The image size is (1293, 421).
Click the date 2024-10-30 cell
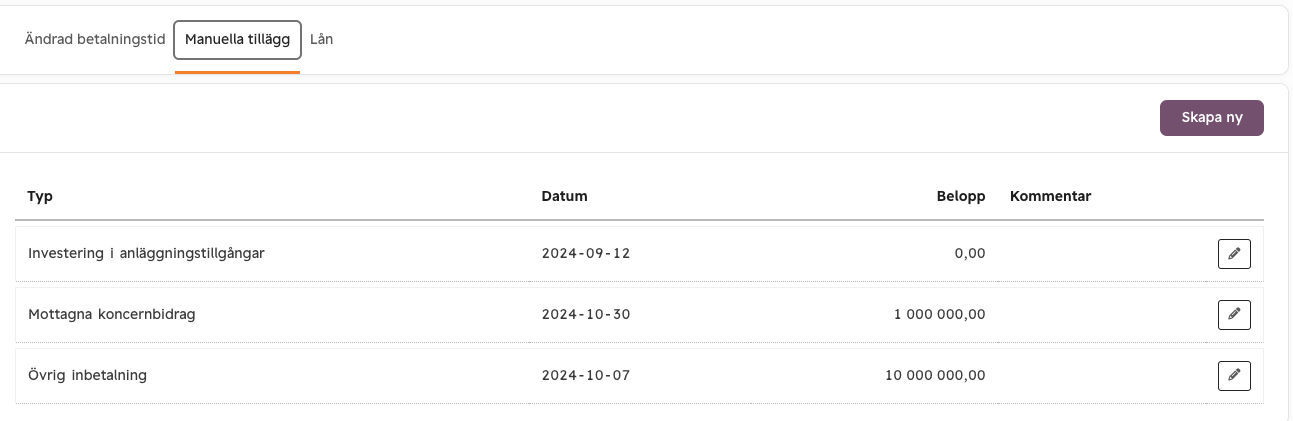[x=586, y=315]
